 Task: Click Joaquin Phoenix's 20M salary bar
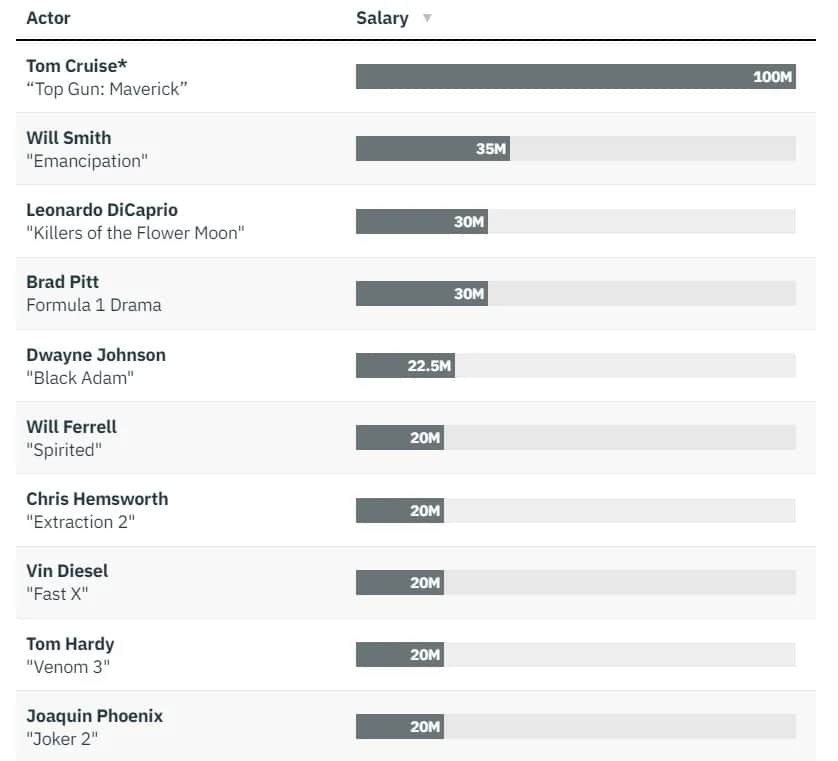400,727
